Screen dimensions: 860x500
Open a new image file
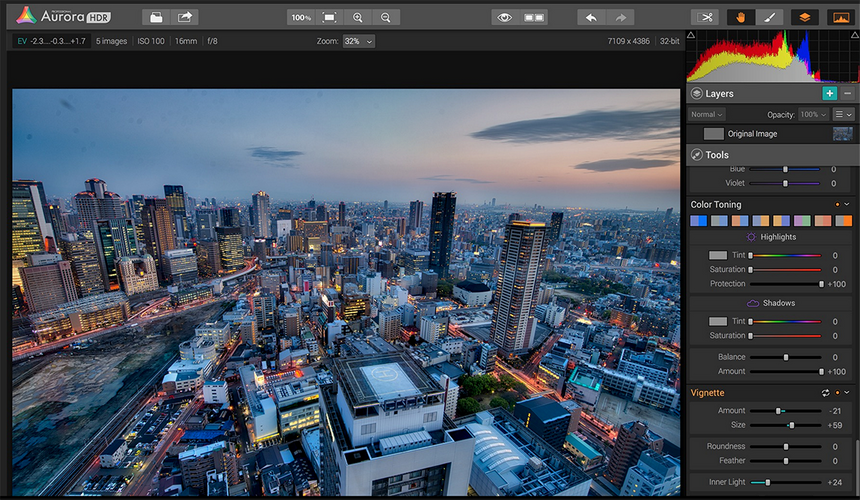coord(156,18)
